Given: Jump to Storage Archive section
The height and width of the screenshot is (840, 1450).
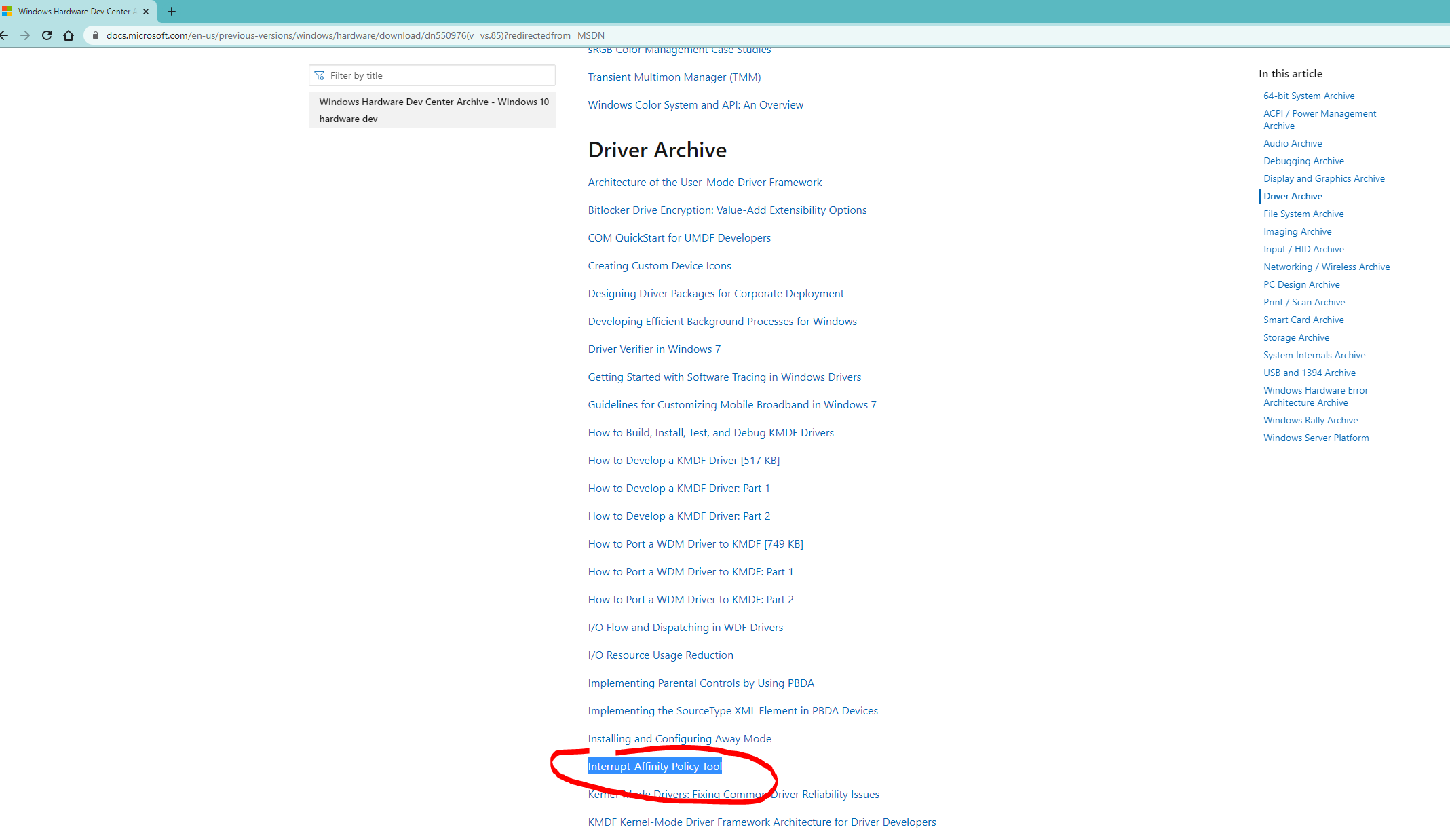Looking at the screenshot, I should point(1296,338).
